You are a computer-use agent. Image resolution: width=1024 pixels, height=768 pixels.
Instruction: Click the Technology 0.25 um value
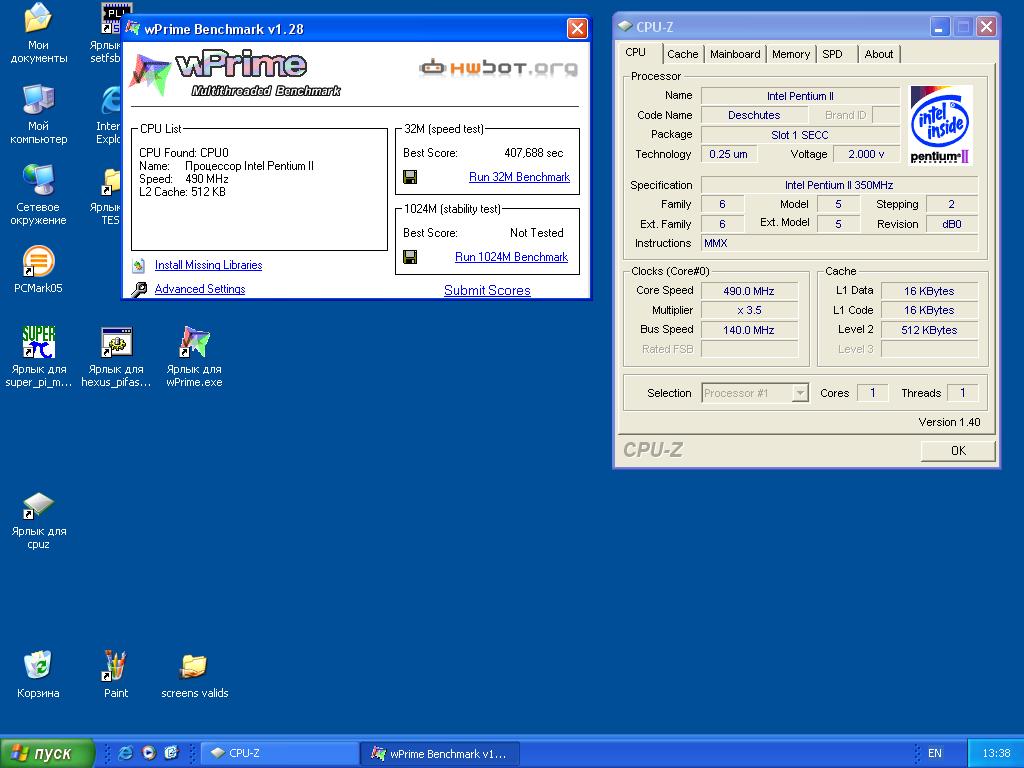729,154
